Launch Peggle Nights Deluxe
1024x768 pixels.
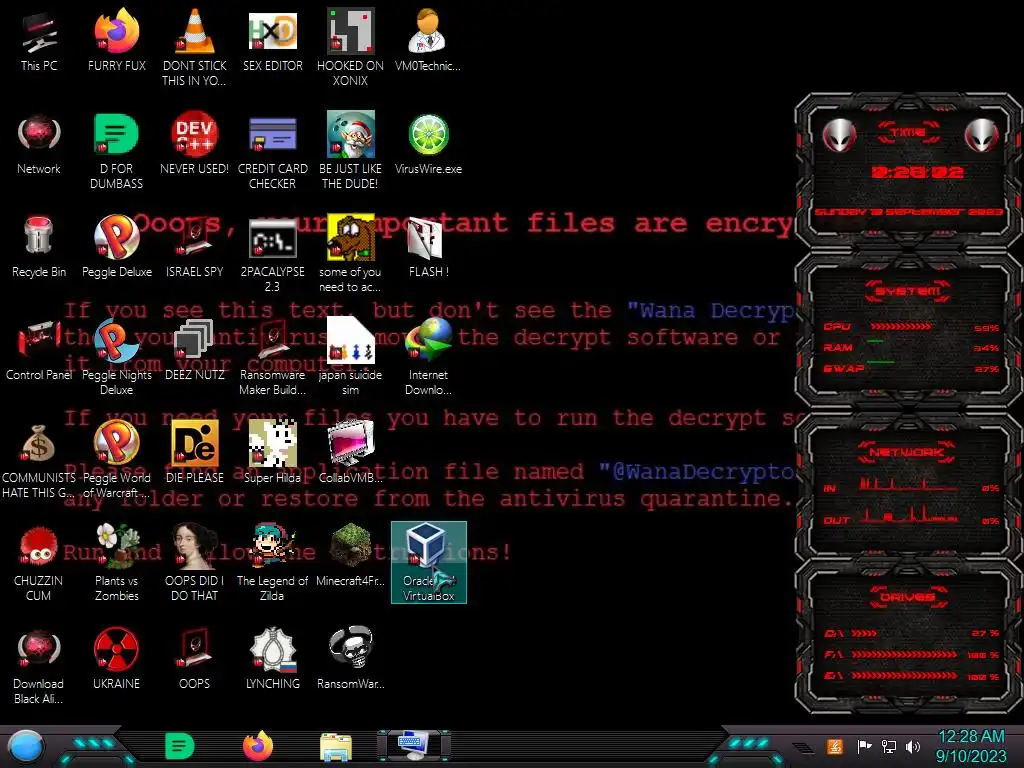(116, 357)
